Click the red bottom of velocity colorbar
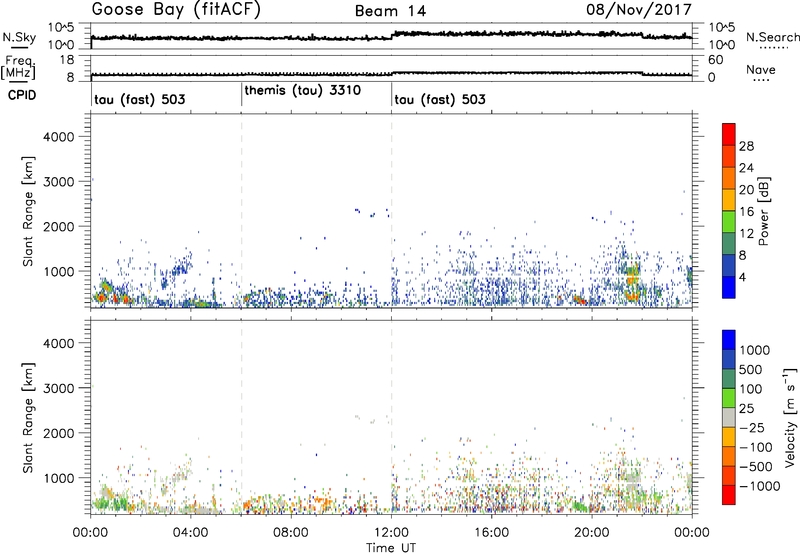Screen dimensions: 800x554 click(x=729, y=497)
